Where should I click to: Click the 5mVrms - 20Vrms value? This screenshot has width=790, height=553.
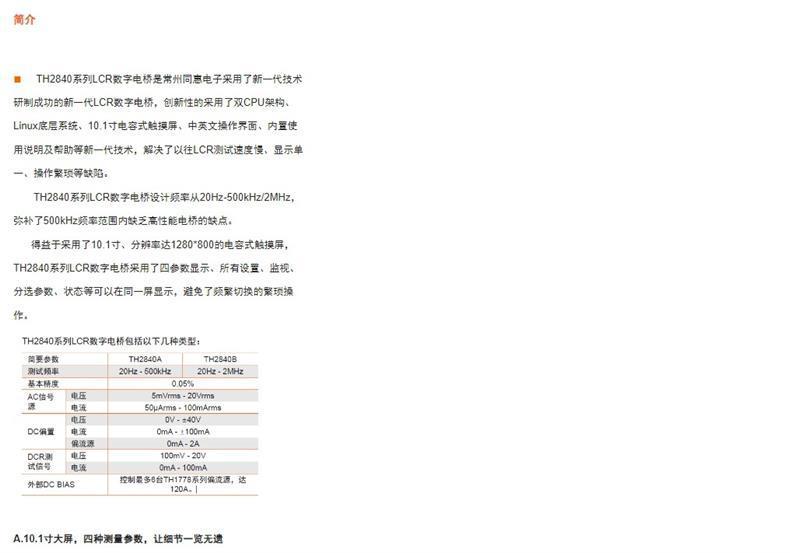(x=183, y=395)
